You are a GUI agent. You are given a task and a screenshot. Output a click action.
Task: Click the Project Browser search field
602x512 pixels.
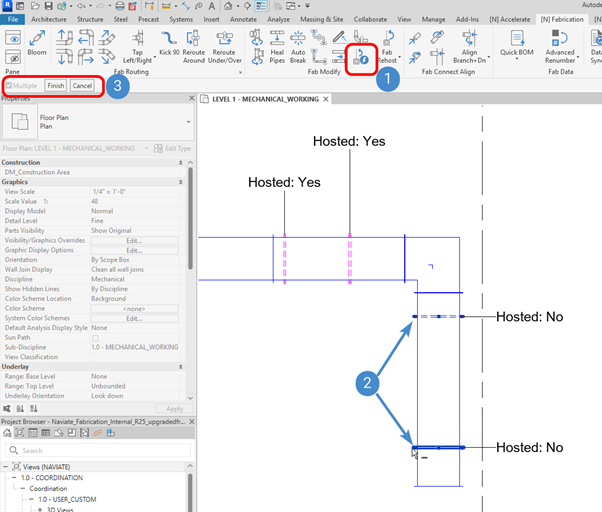pos(100,451)
